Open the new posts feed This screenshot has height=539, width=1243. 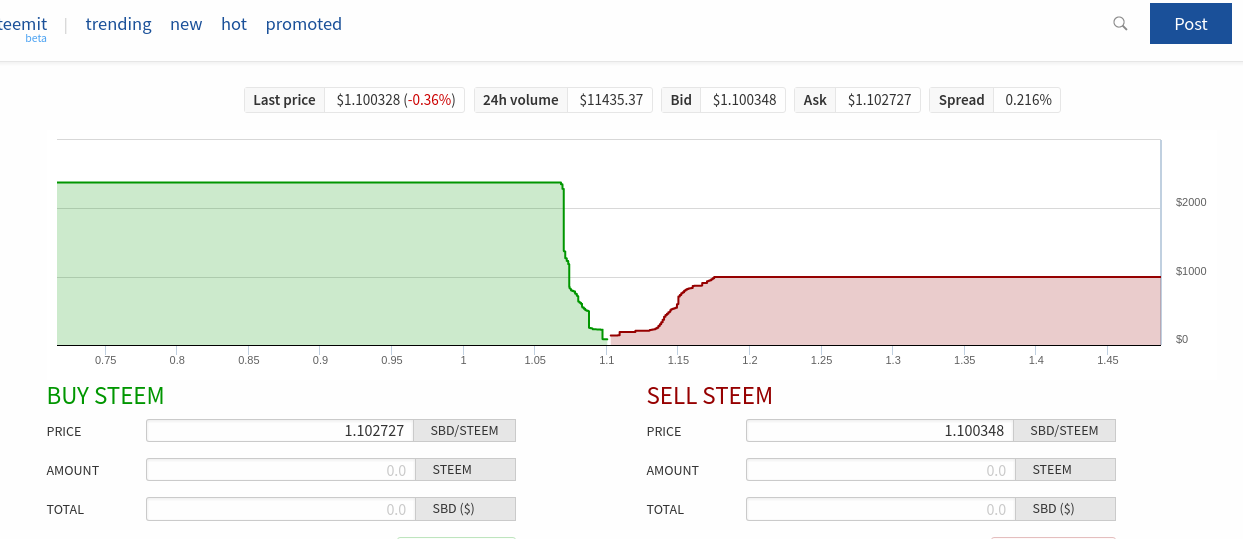(186, 24)
